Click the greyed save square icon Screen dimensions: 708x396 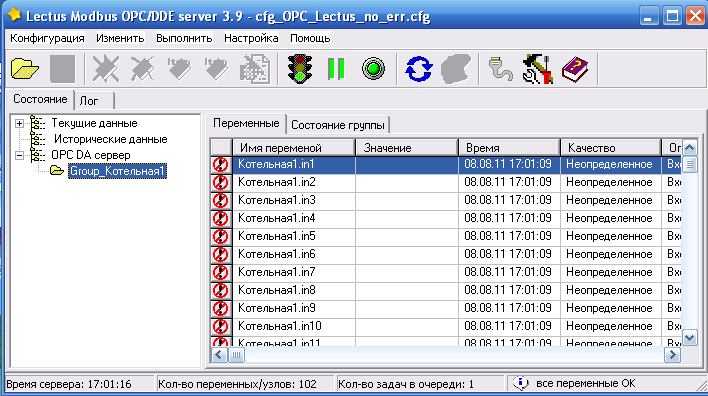(62, 69)
